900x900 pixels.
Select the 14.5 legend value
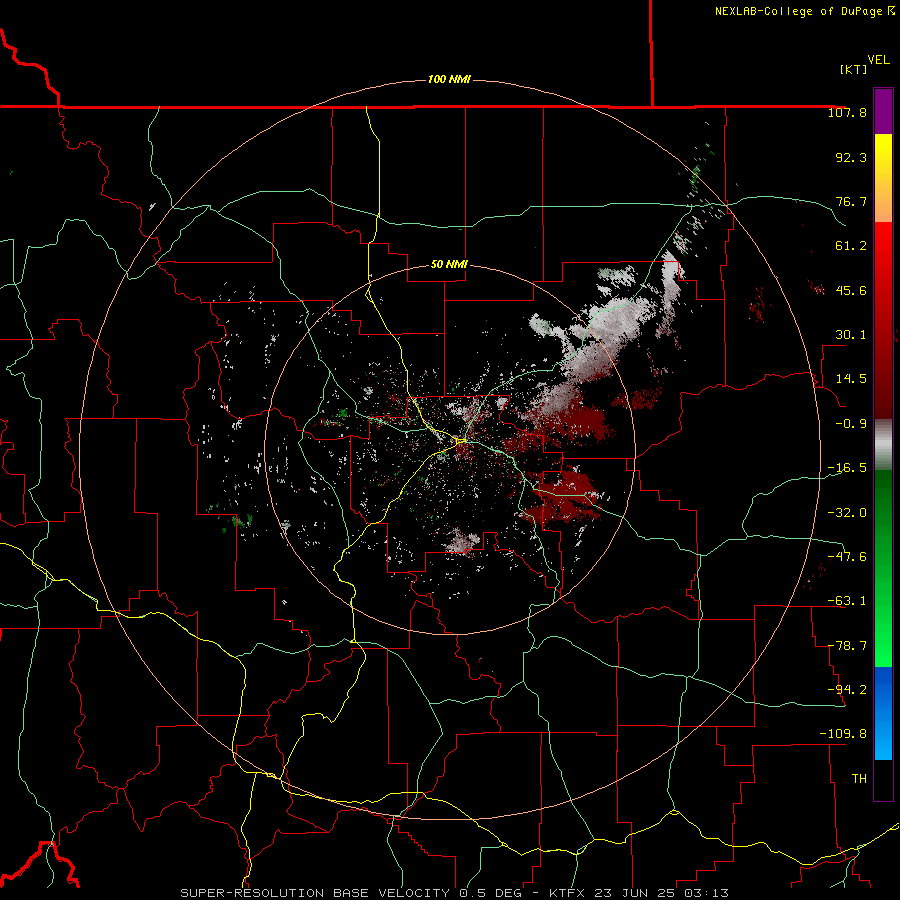851,379
